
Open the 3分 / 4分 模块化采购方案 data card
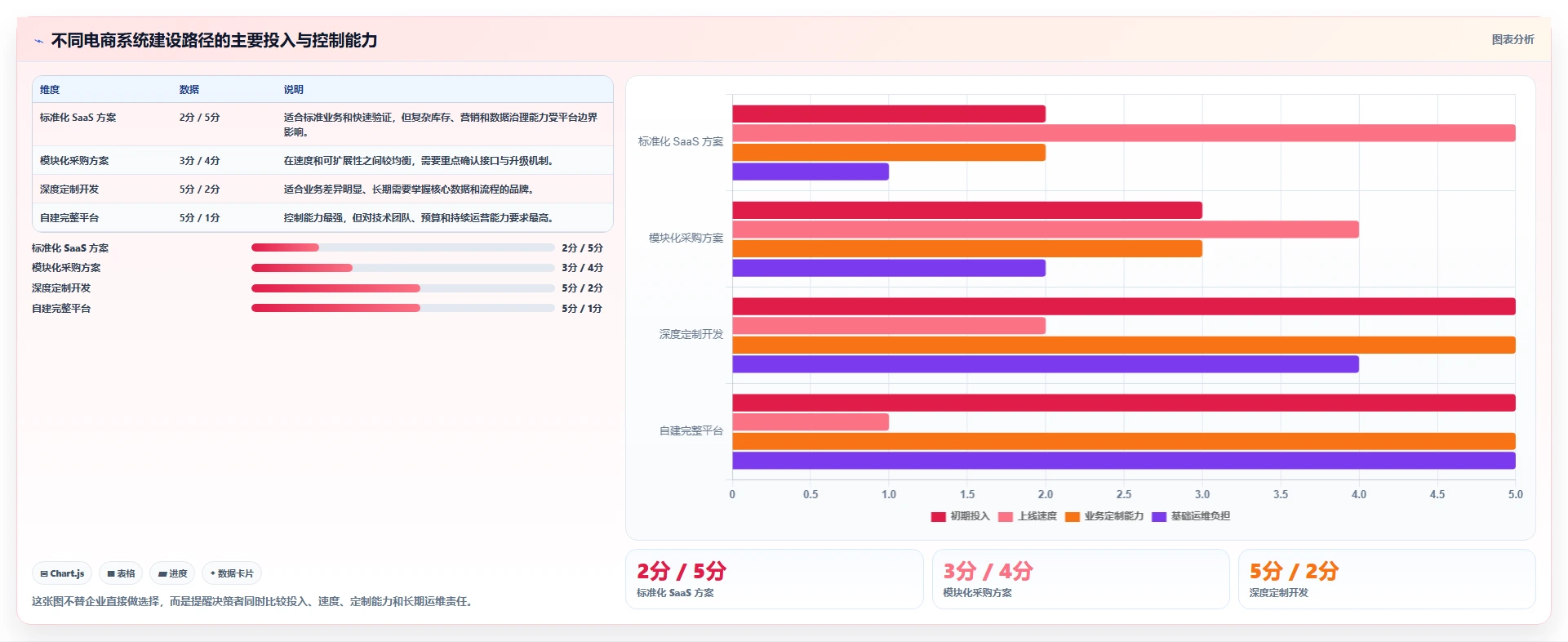pyautogui.click(x=1081, y=579)
